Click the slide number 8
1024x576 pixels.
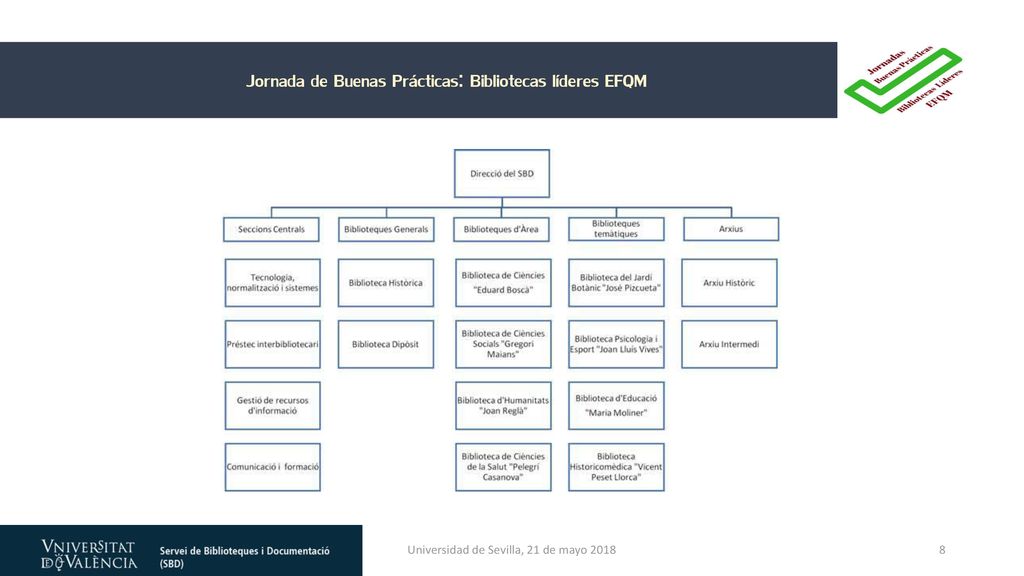[942, 550]
